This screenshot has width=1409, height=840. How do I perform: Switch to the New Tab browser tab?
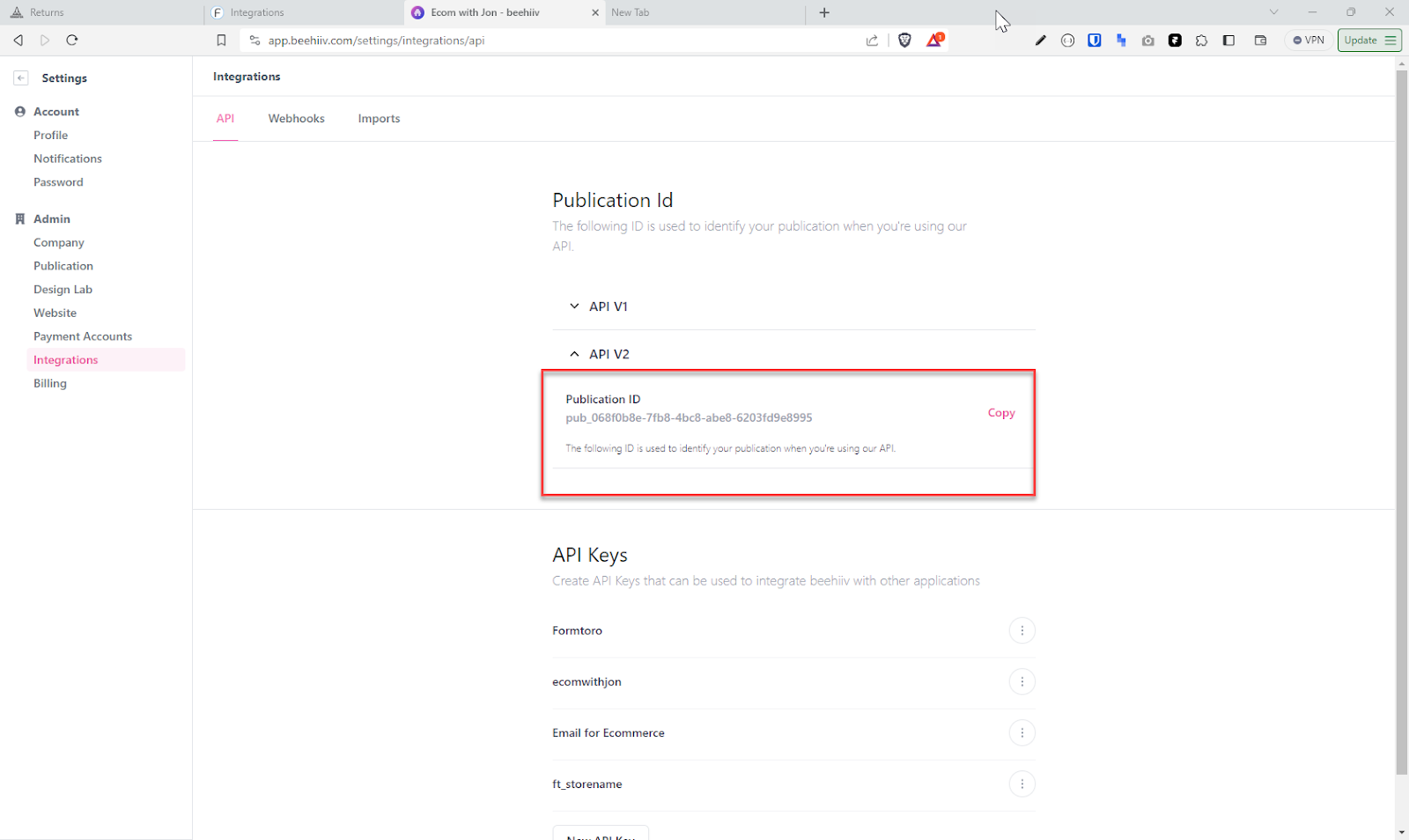tap(704, 12)
